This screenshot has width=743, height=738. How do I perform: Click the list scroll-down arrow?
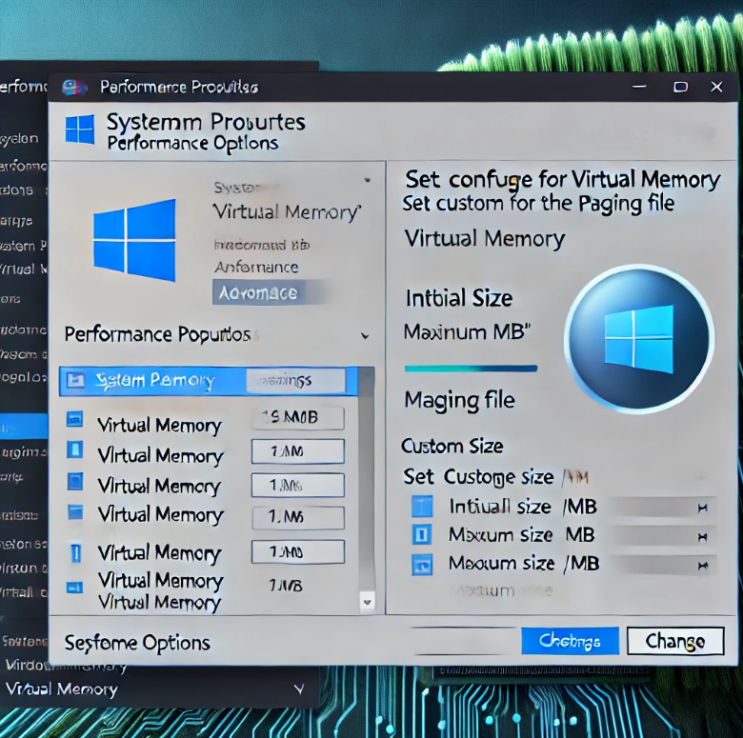coord(367,602)
